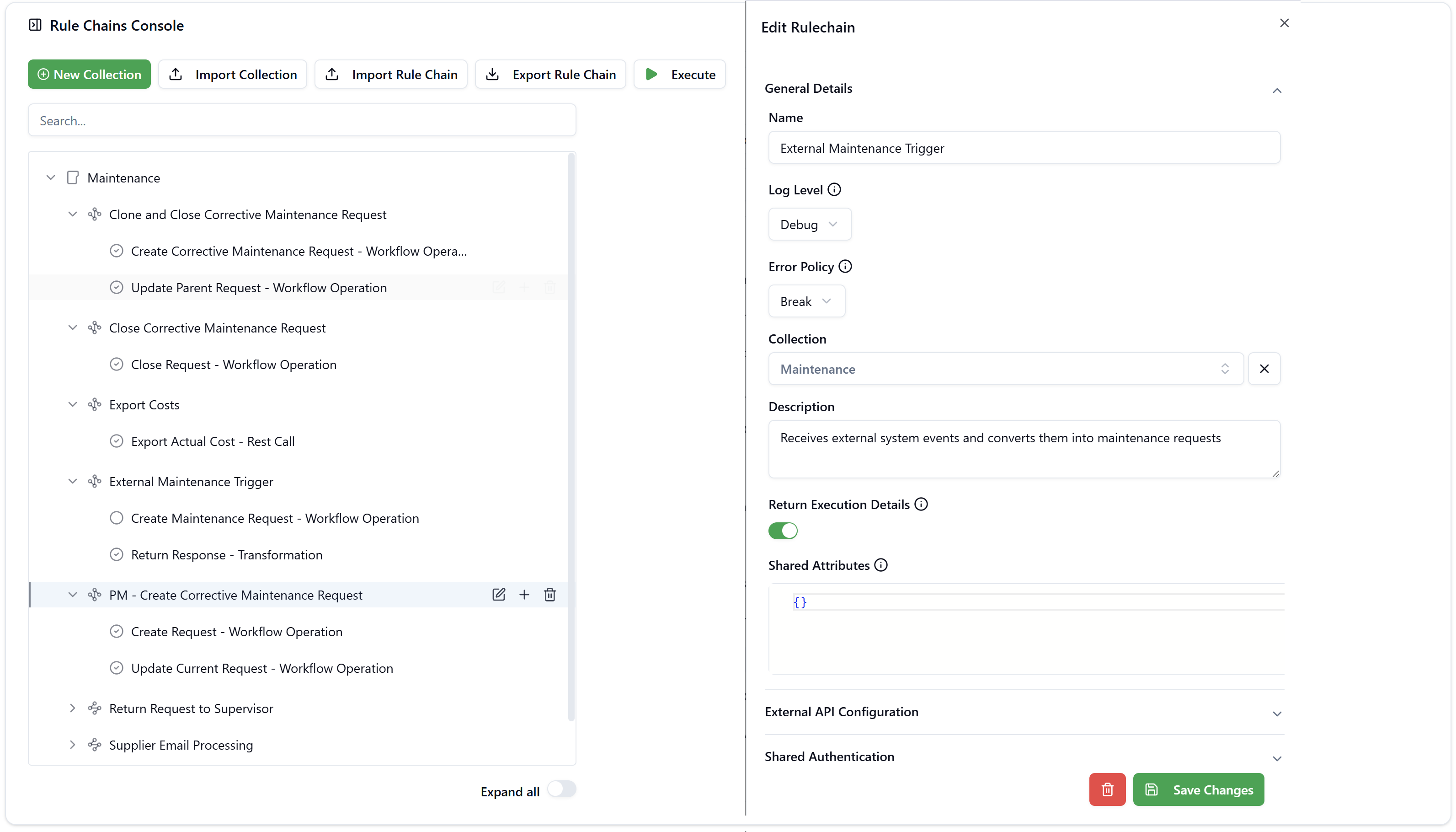Delete rulechain with red trash button

(x=1107, y=789)
